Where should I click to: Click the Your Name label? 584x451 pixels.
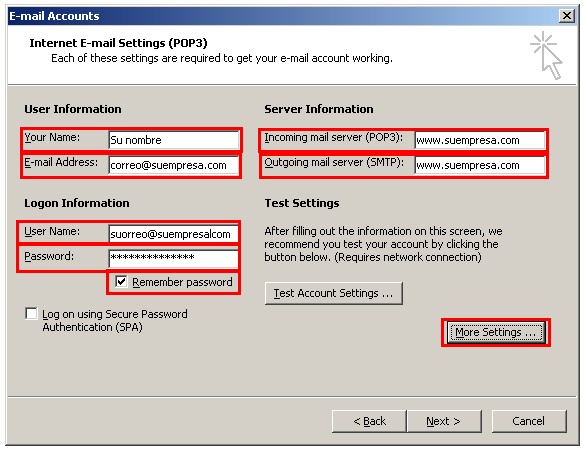pos(52,138)
